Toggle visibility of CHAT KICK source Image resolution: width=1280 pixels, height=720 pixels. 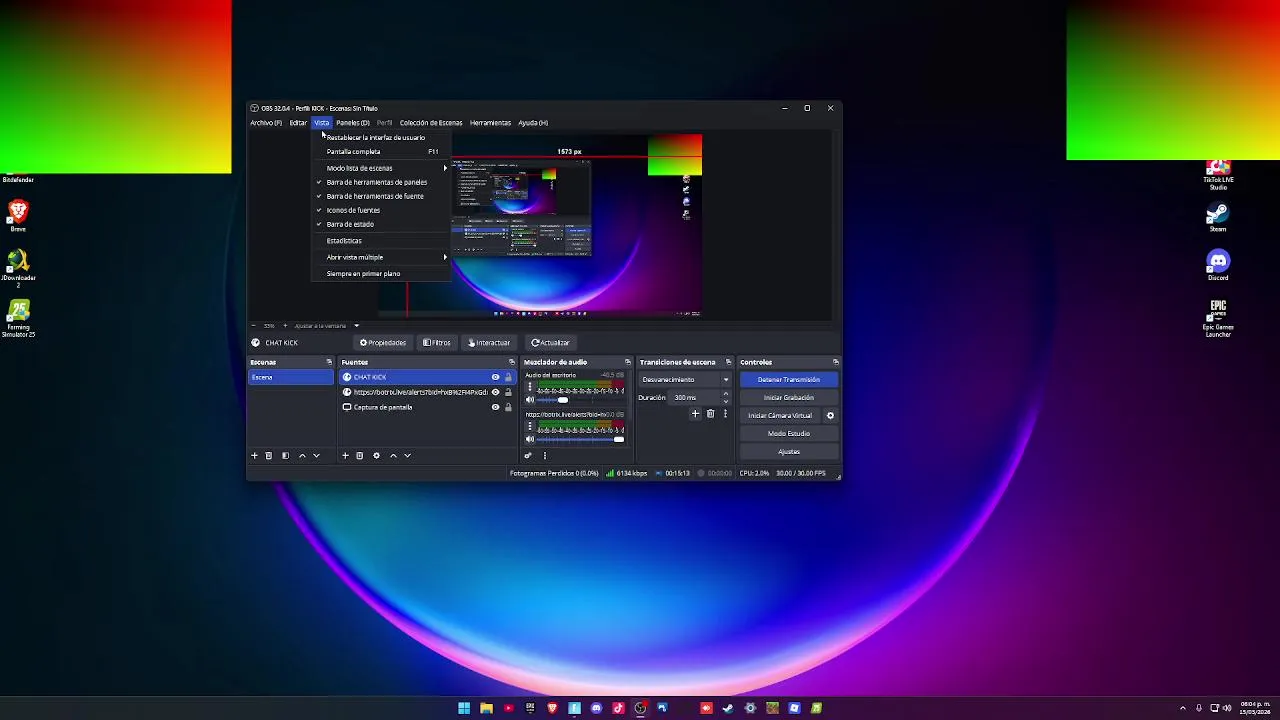point(495,377)
